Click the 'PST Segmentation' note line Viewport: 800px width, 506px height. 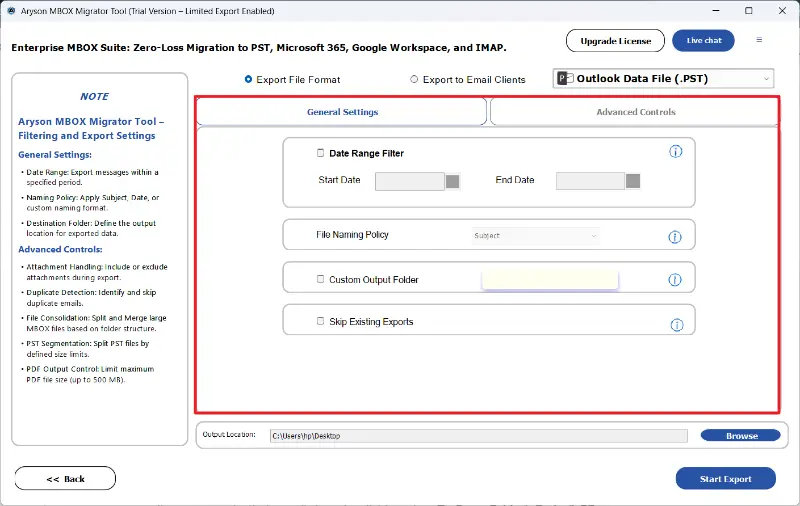click(88, 349)
